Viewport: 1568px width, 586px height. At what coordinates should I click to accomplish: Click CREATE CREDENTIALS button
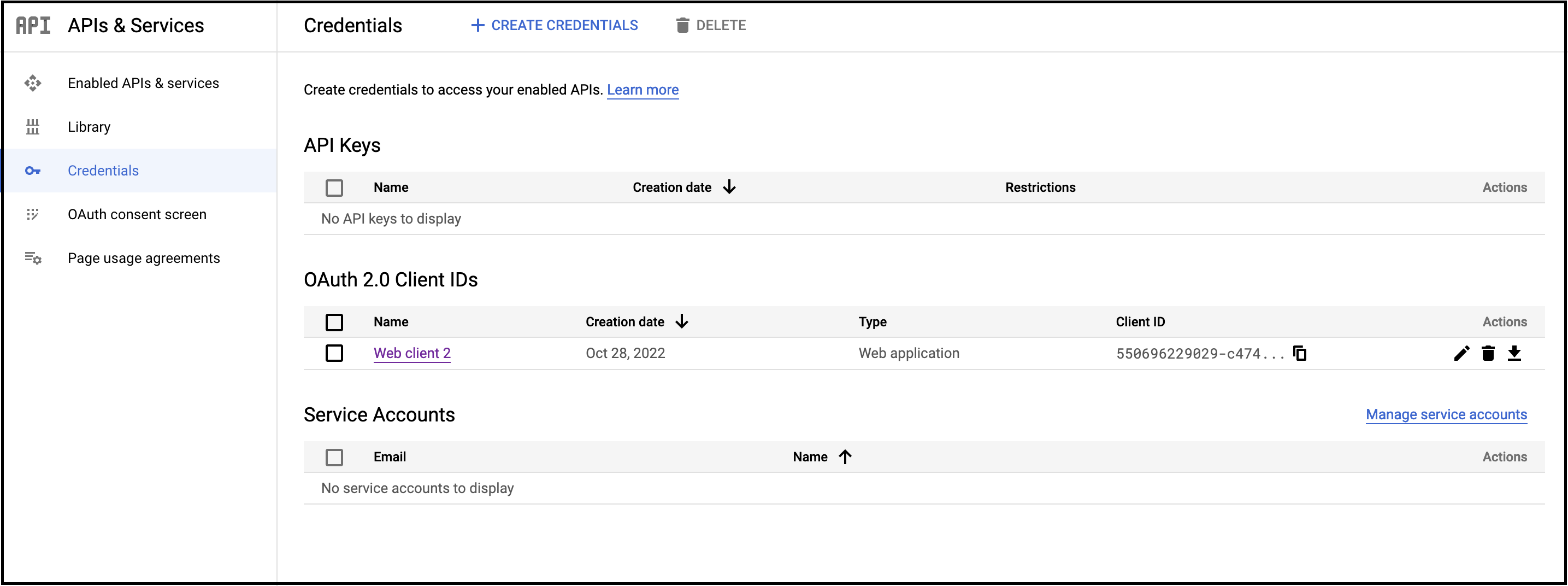(x=554, y=25)
